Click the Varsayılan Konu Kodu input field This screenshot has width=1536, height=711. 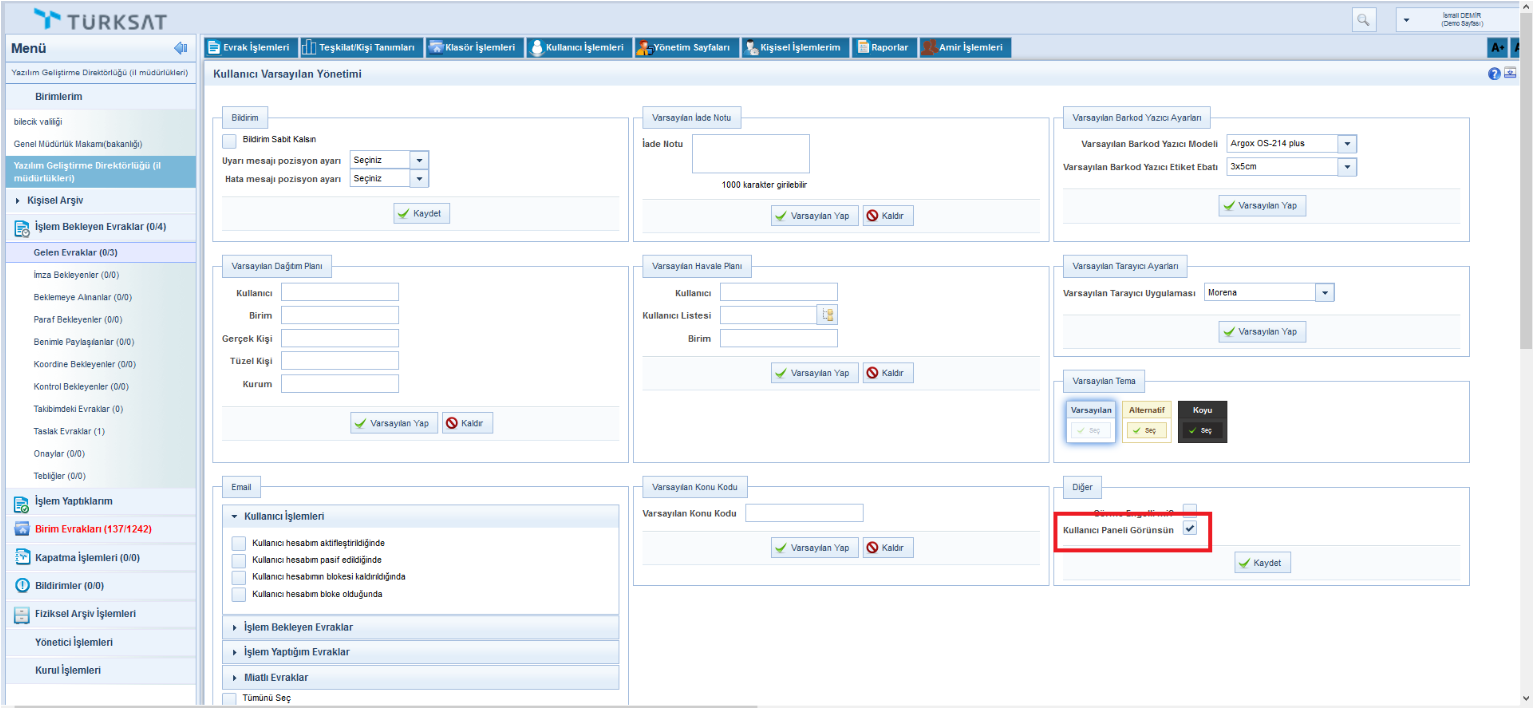pyautogui.click(x=803, y=513)
